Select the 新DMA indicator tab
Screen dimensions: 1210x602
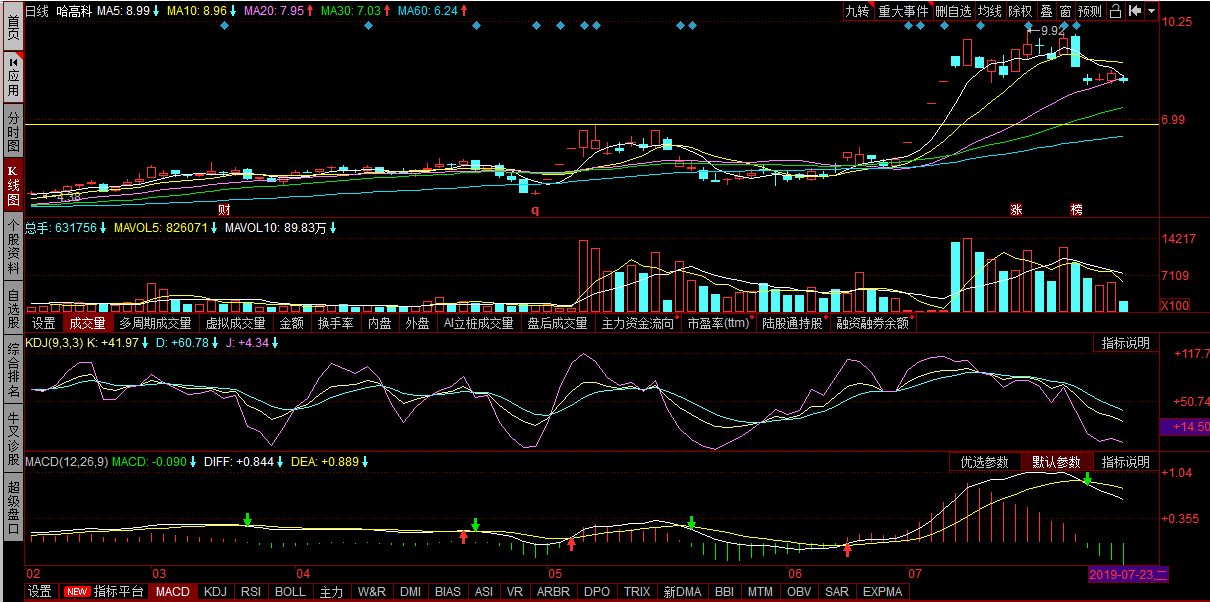(681, 592)
